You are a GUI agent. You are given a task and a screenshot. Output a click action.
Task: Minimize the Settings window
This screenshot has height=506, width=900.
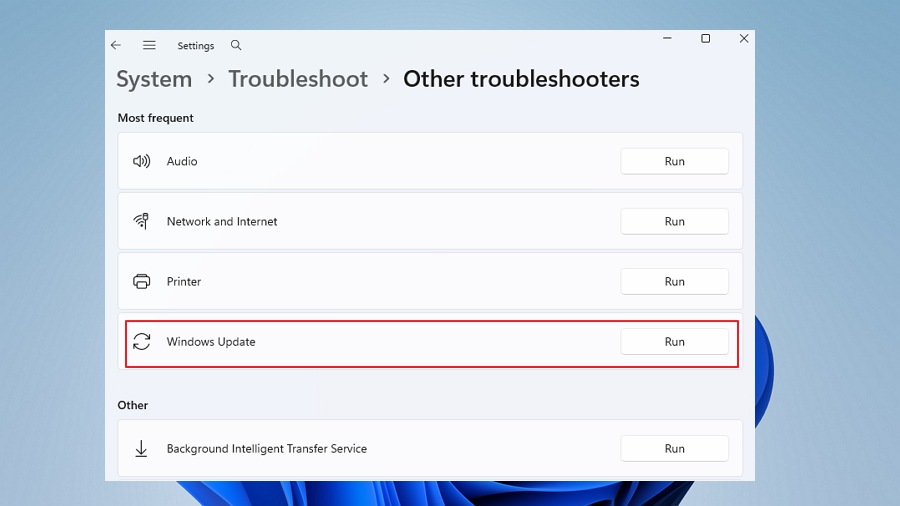(667, 38)
